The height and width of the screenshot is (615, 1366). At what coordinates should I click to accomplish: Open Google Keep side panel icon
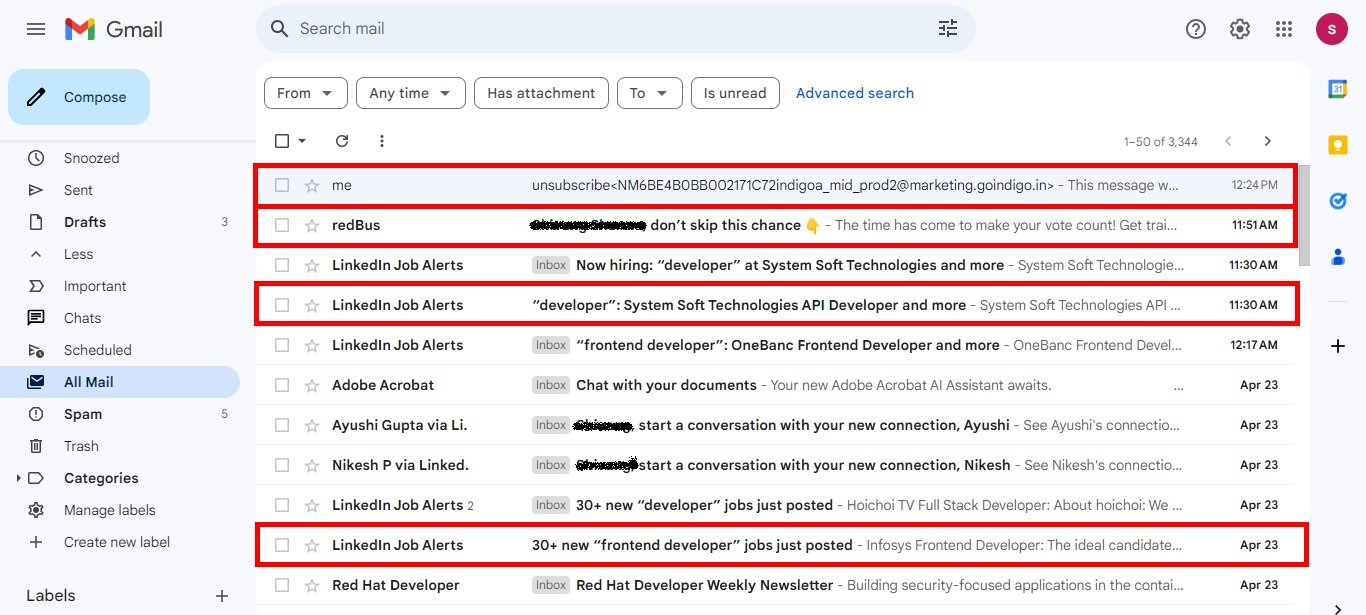tap(1338, 145)
